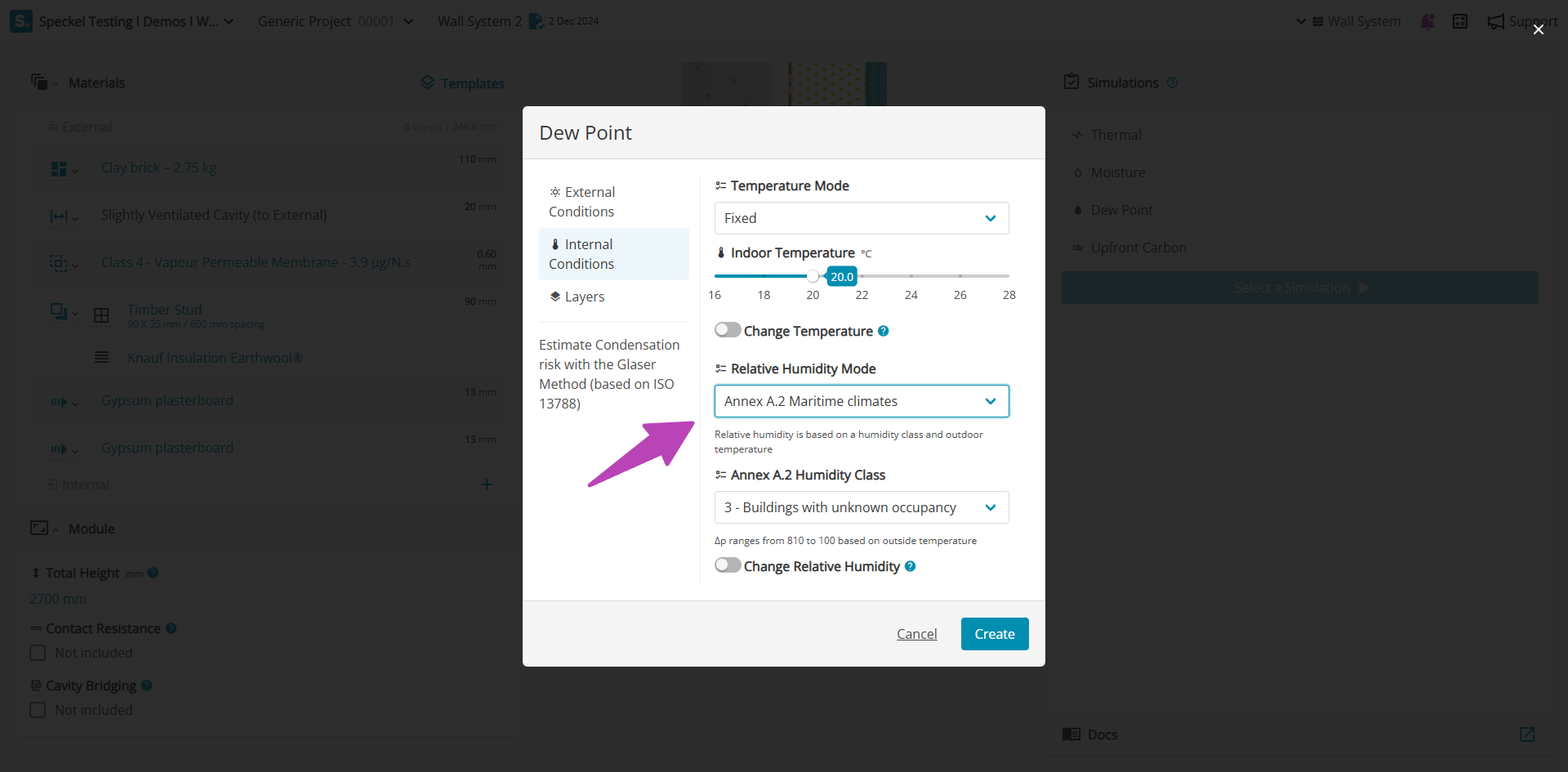This screenshot has width=1568, height=772.
Task: Enable the Change Relative Humidity toggle
Action: [x=728, y=565]
